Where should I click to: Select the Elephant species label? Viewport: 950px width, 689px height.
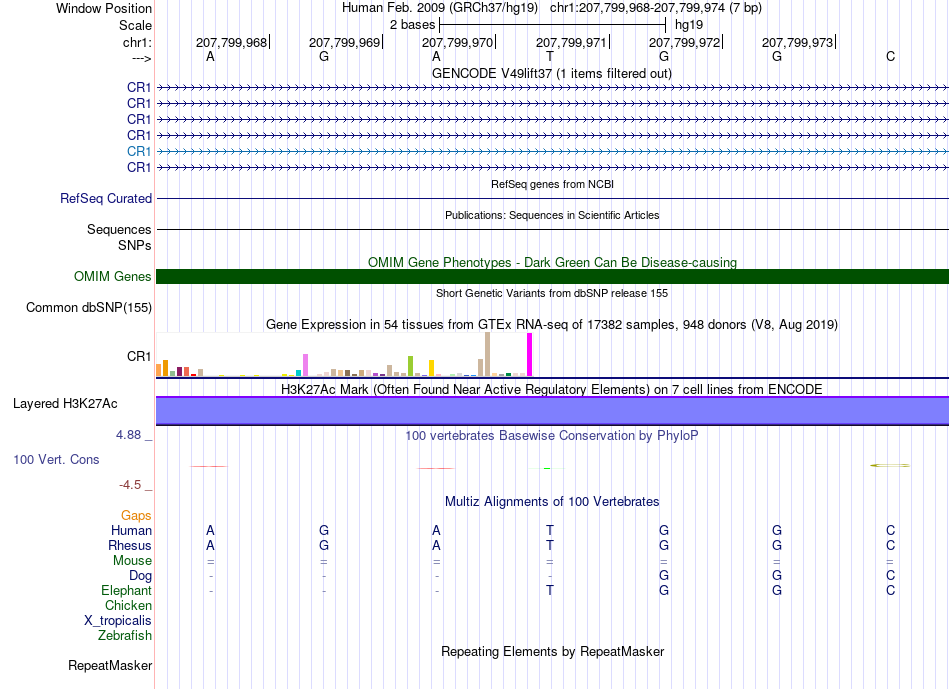pos(127,590)
